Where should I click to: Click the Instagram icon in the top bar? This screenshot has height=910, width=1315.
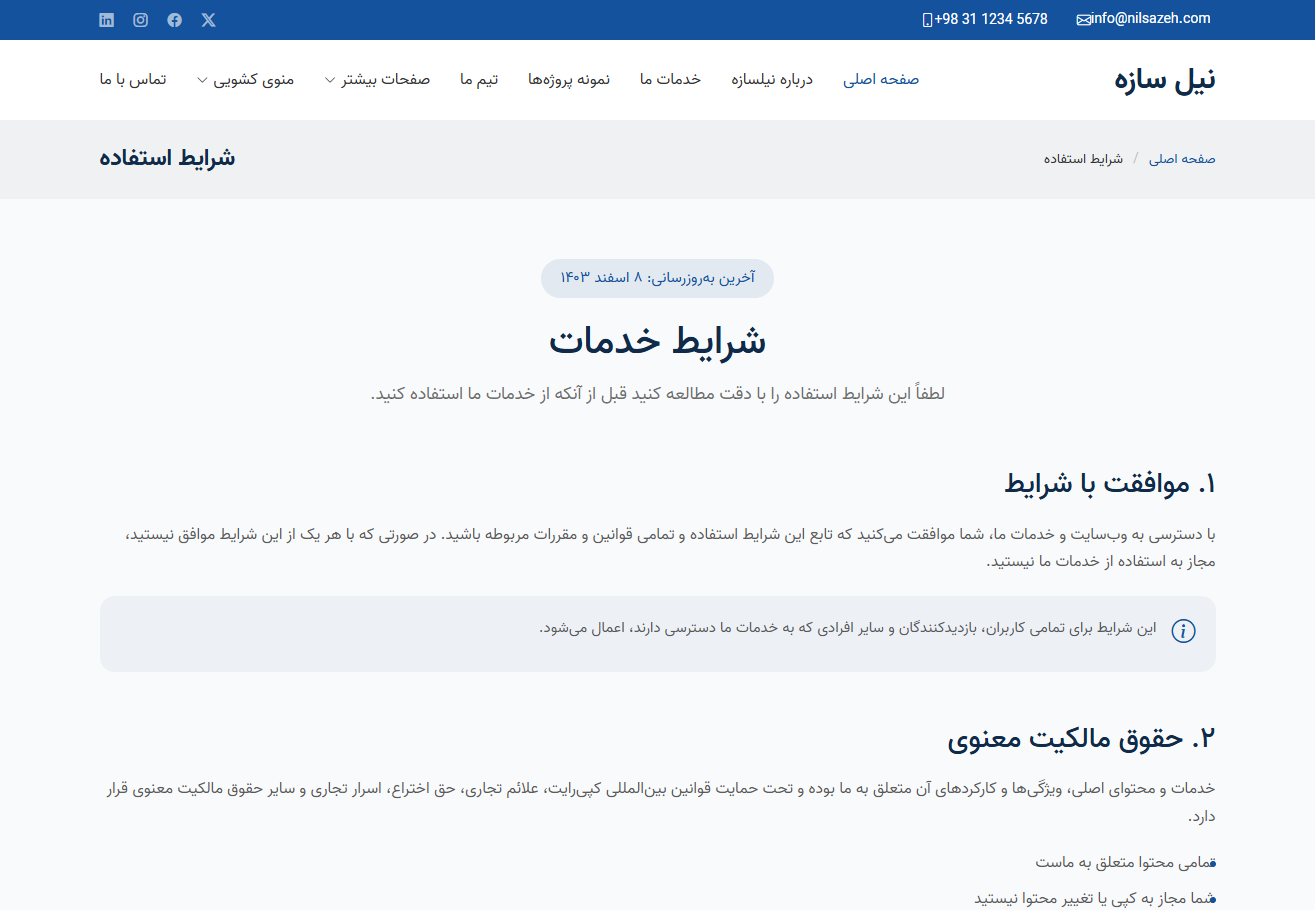[x=140, y=19]
